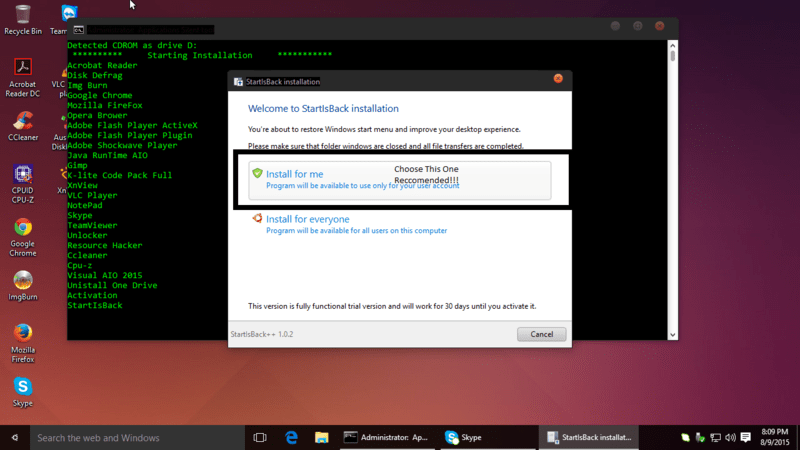Click 'Detected CDROM as drive D:' line
Viewport: 800px width, 450px height.
pyautogui.click(x=132, y=45)
